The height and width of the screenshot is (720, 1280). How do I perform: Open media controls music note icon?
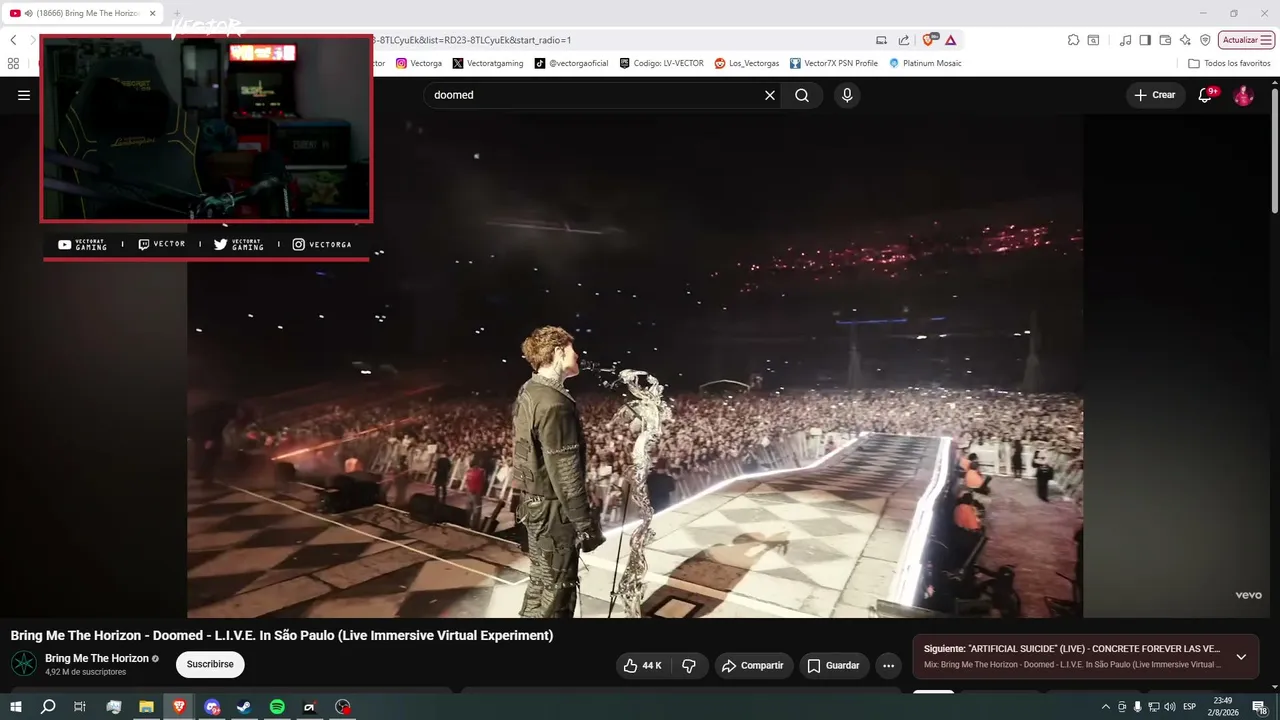[x=1126, y=40]
